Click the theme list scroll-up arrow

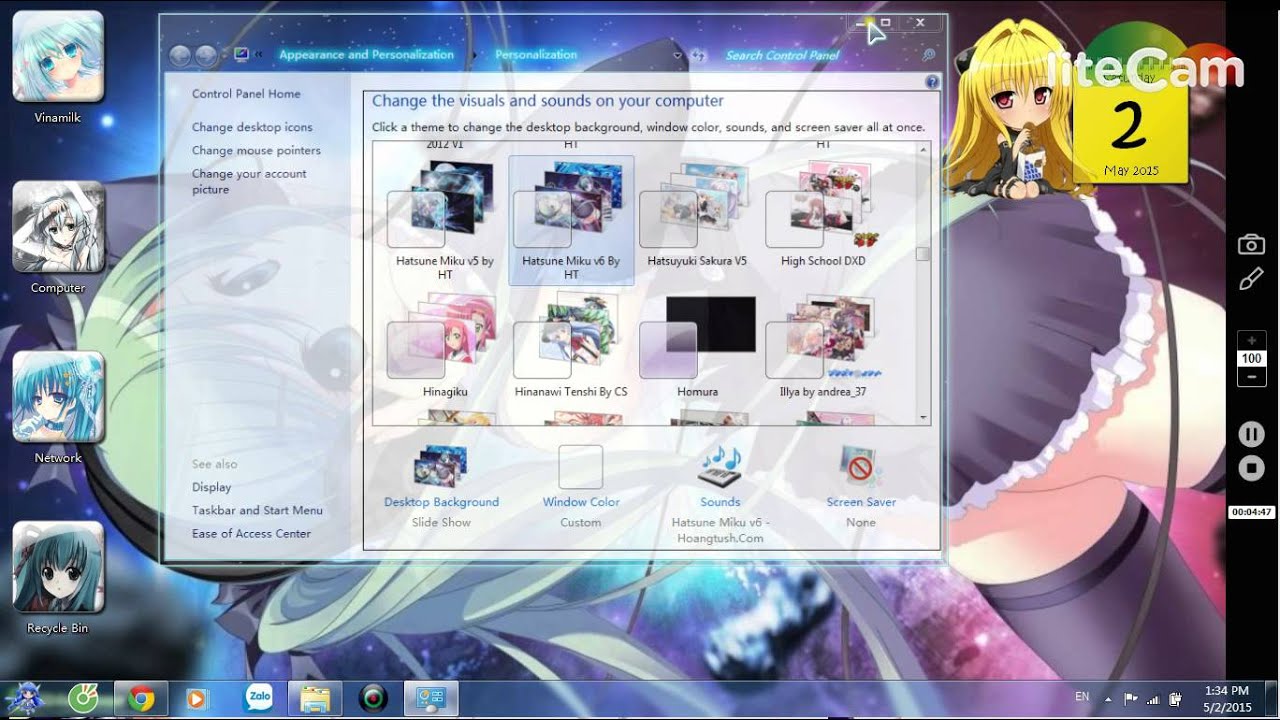tap(923, 149)
